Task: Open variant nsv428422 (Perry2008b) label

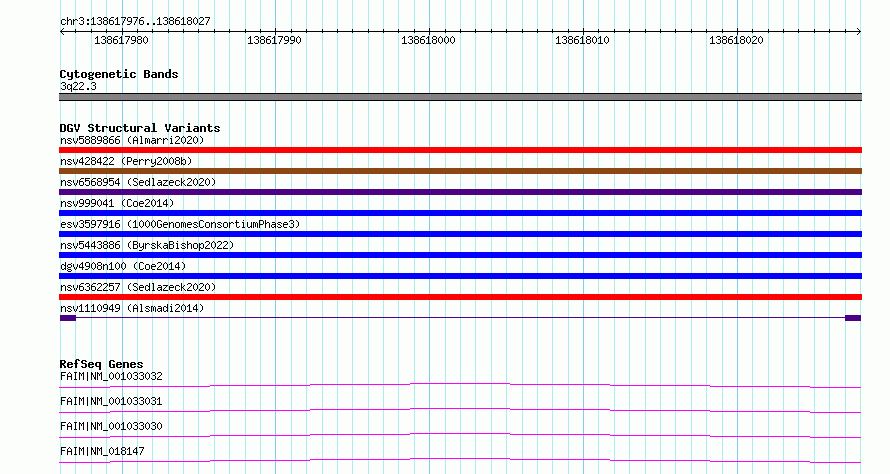Action: click(x=126, y=161)
